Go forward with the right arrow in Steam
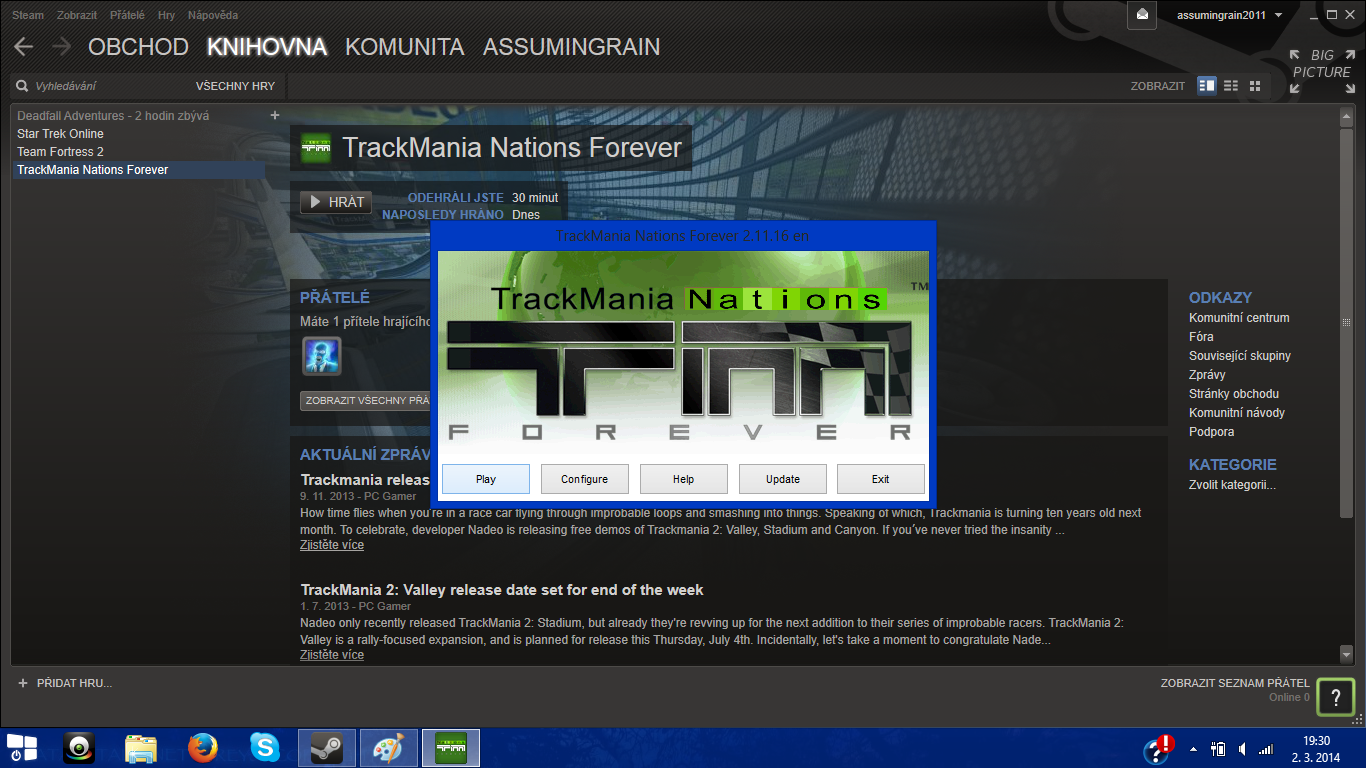The height and width of the screenshot is (768, 1366). click(x=61, y=47)
